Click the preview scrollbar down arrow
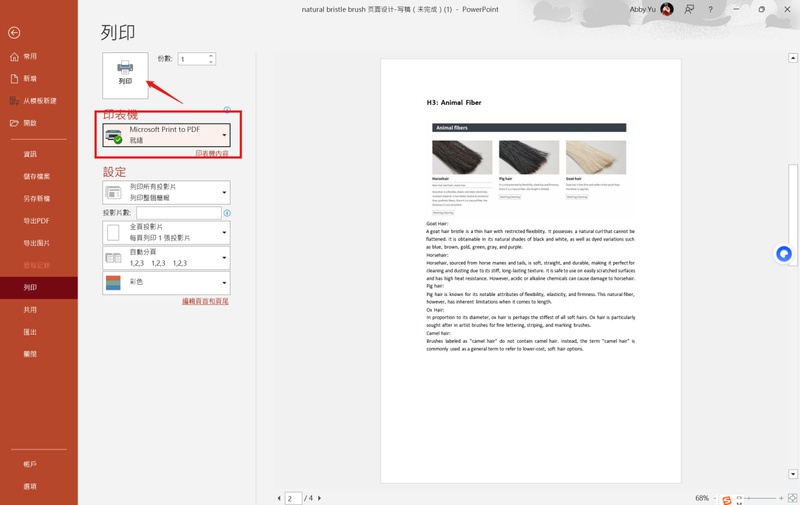The width and height of the screenshot is (800, 505). click(793, 474)
